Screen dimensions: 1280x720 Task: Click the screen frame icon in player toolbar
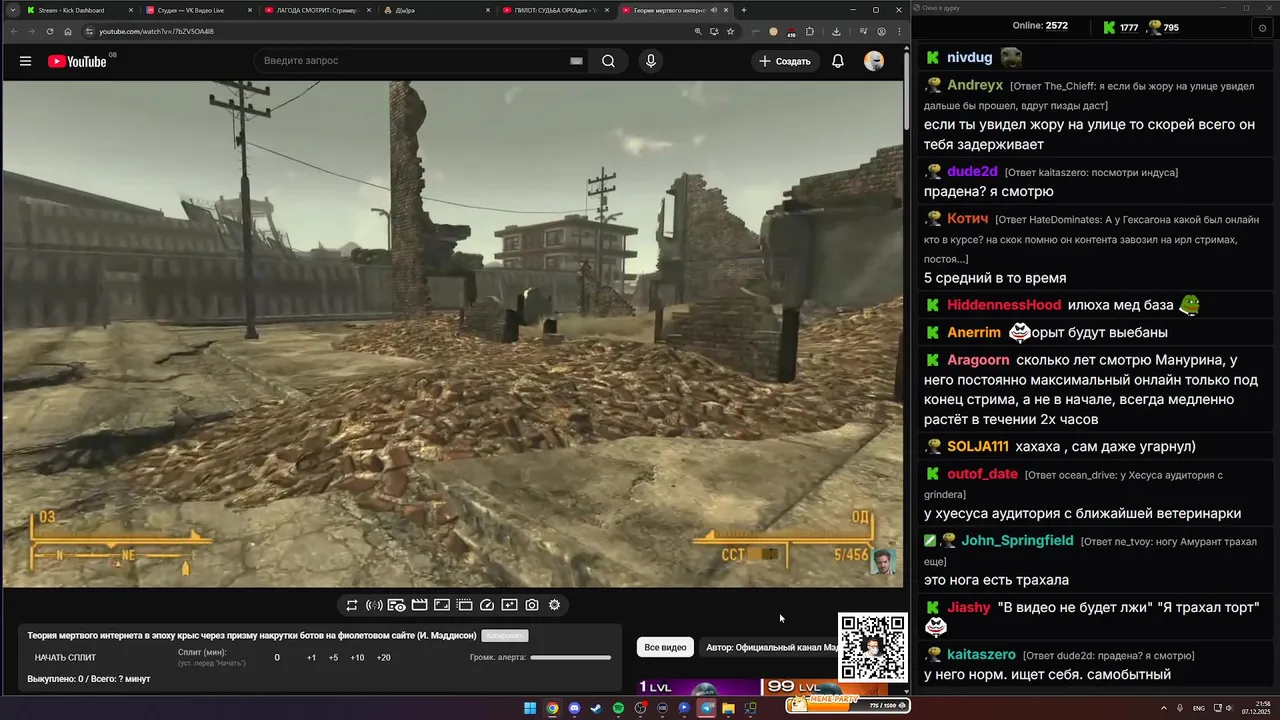(442, 605)
